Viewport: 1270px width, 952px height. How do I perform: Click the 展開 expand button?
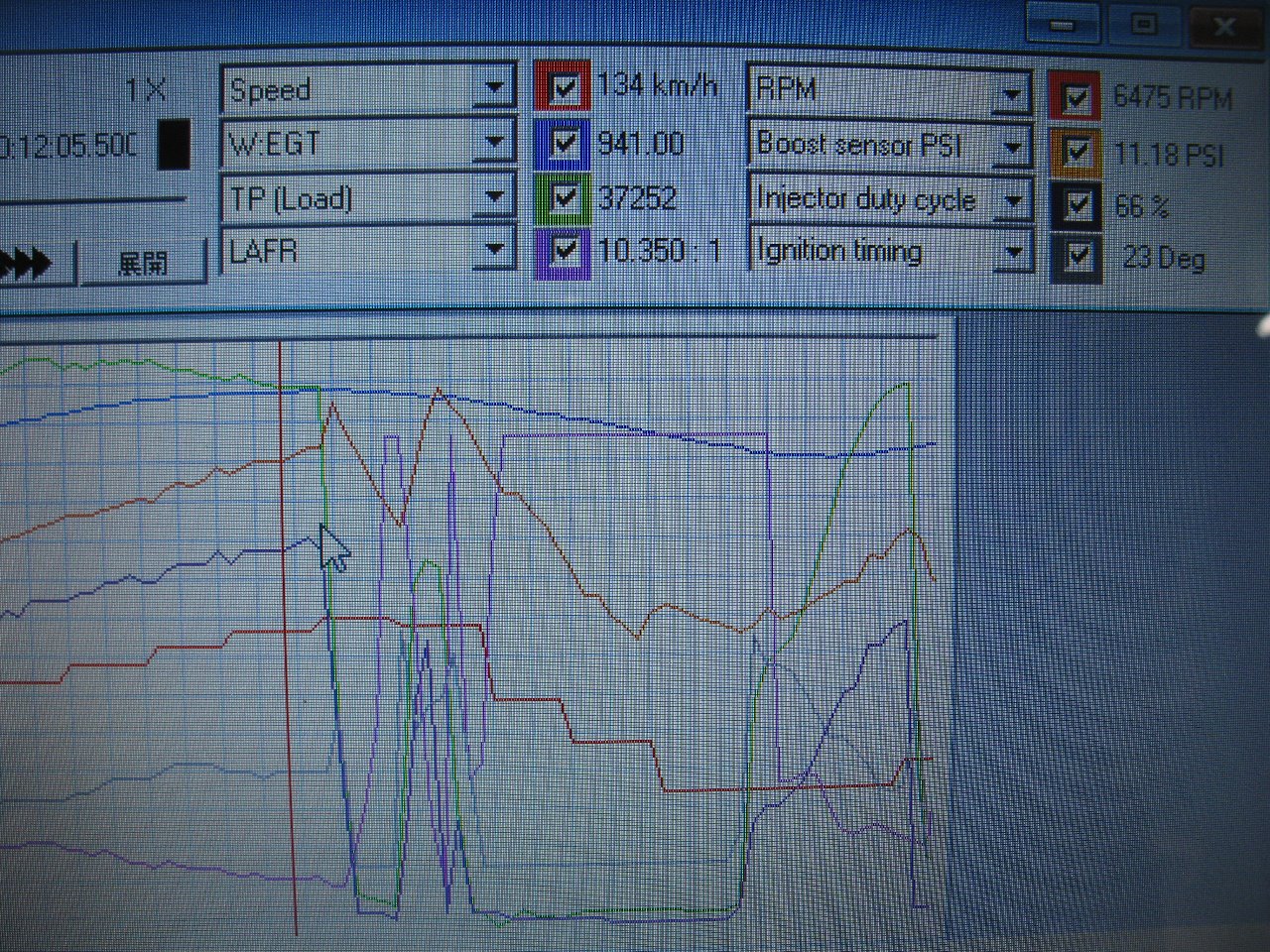[143, 263]
